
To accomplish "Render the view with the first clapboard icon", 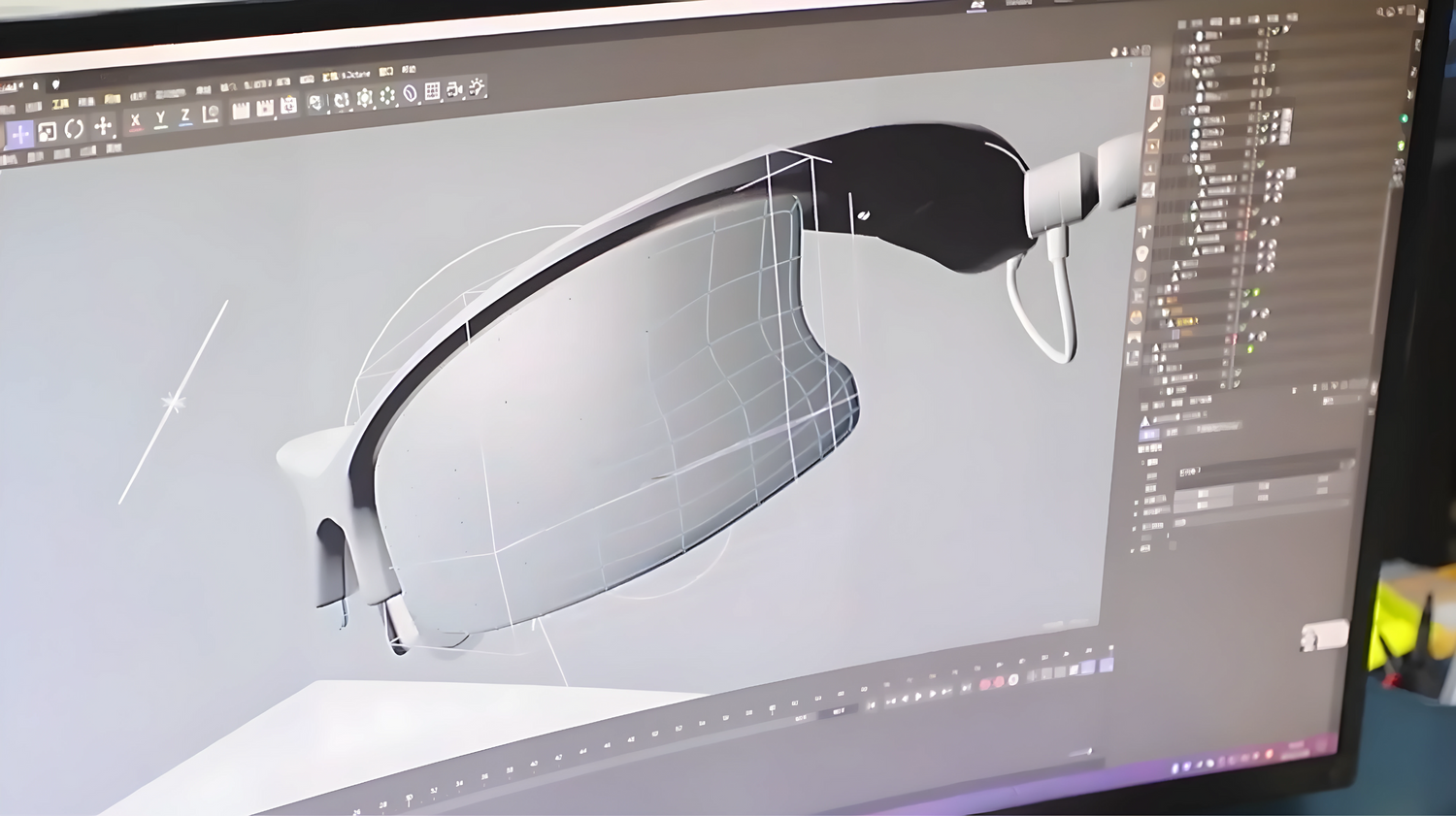I will click(241, 111).
